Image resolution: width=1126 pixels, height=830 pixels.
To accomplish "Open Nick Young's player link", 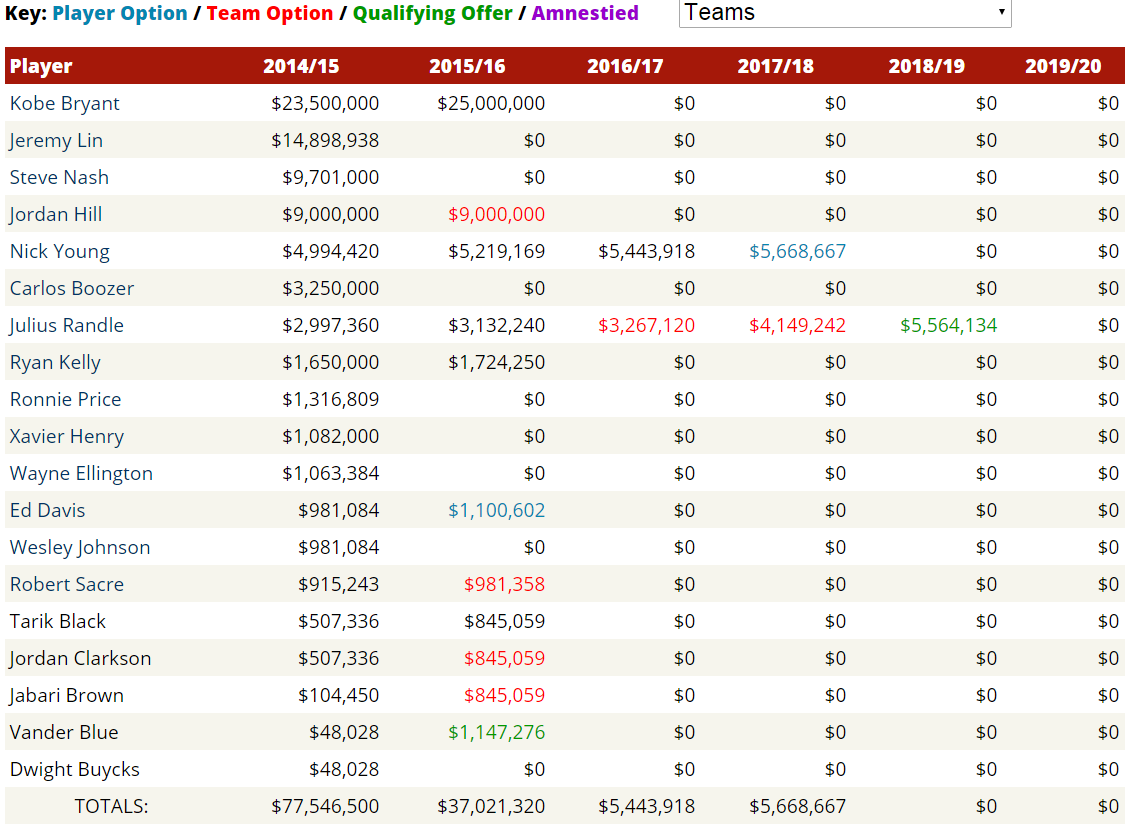I will [x=60, y=252].
